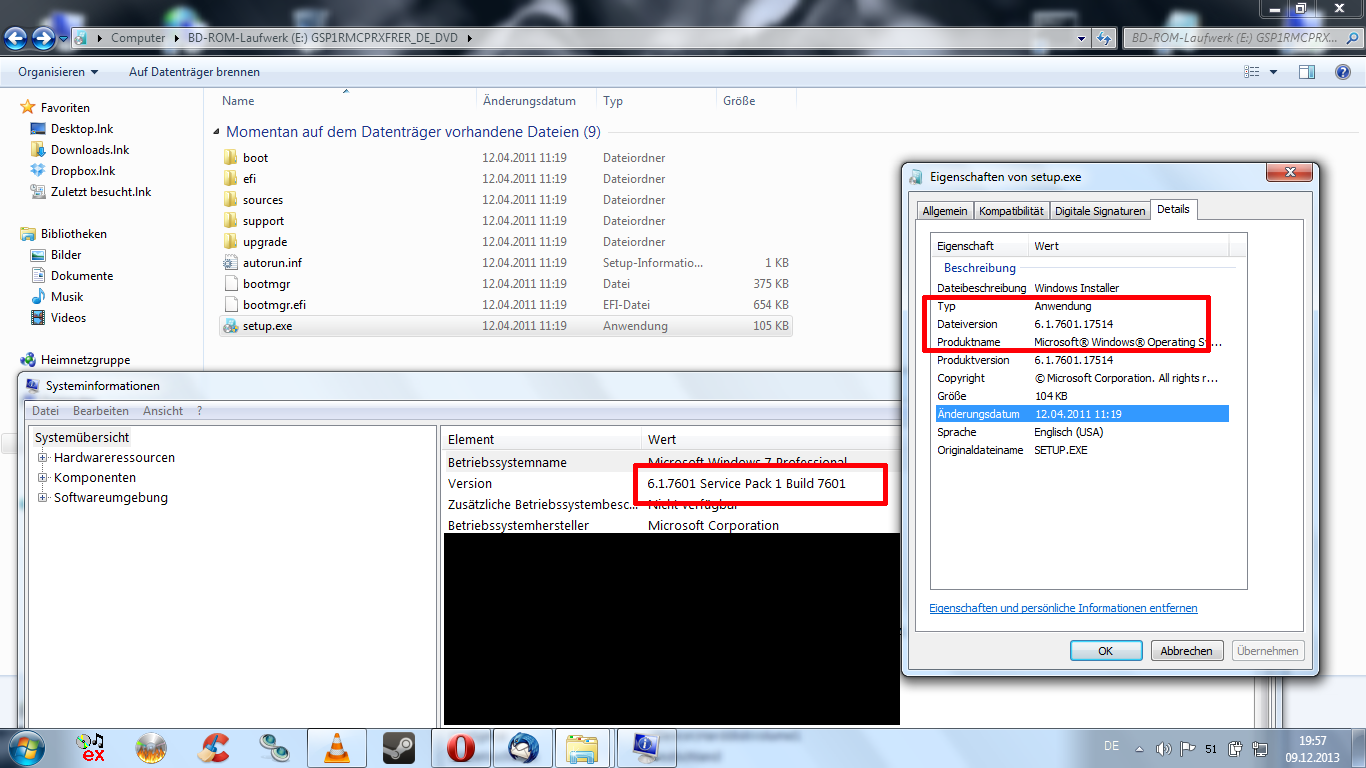This screenshot has height=768, width=1366.
Task: Go forward in the Explorer window
Action: click(43, 38)
